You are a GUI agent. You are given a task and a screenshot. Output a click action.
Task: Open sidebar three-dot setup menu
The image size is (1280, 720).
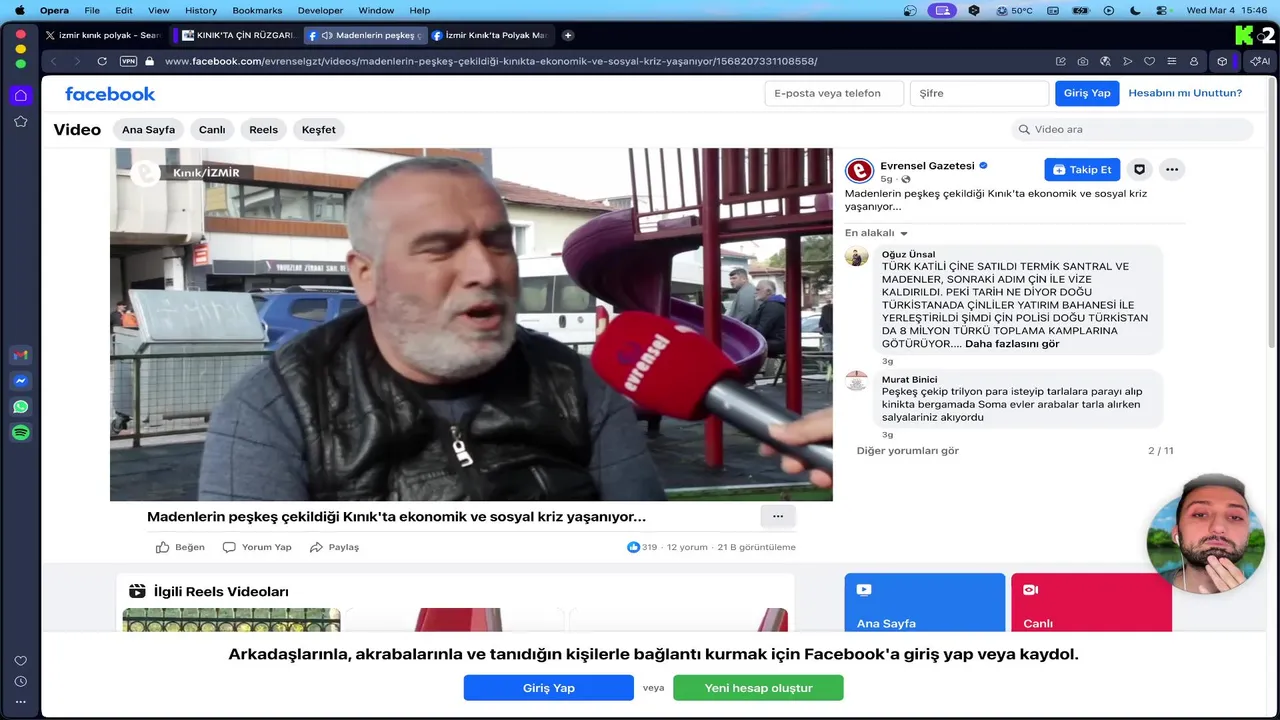coord(20,702)
